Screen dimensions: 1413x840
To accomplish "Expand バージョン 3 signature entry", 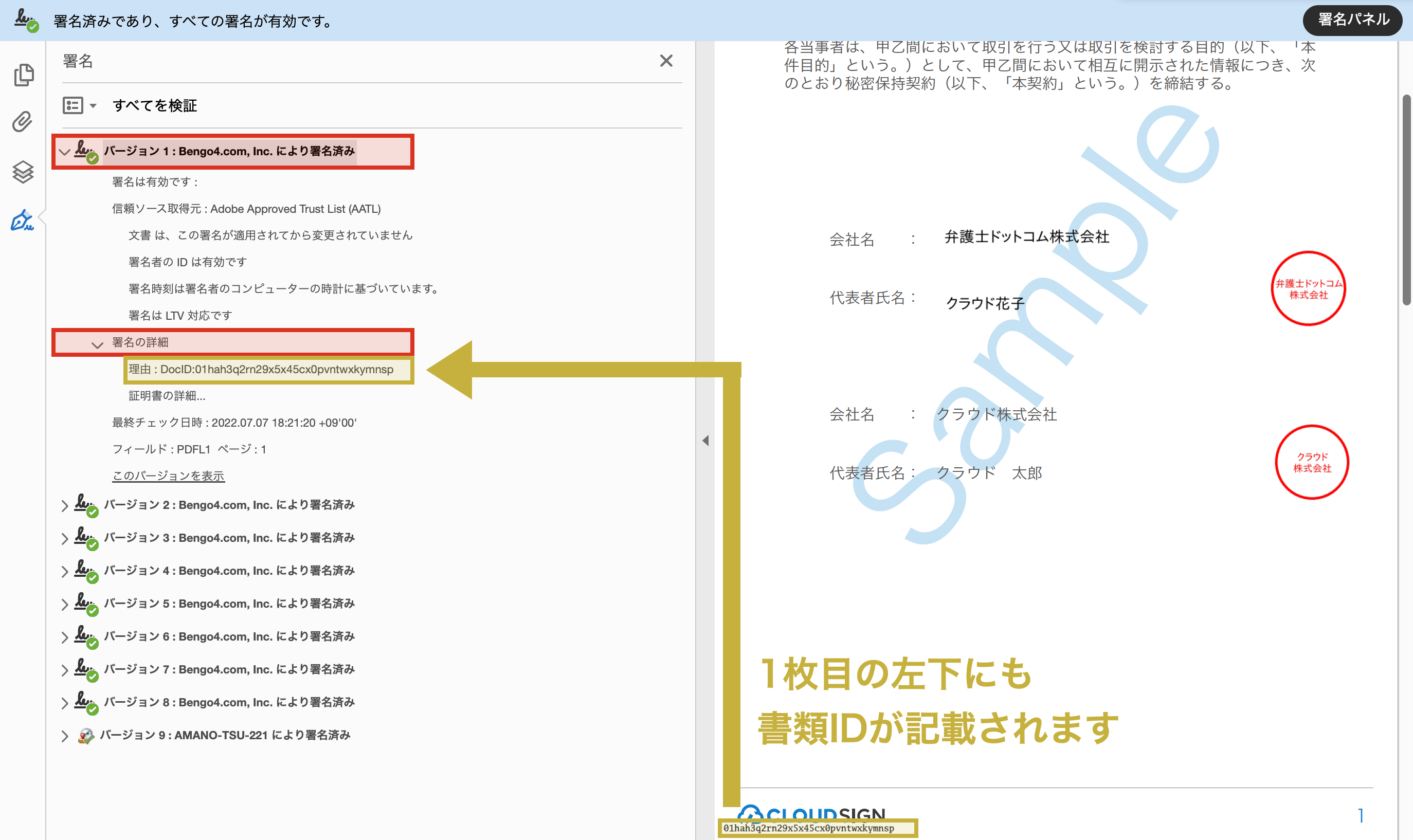I will pos(65,538).
